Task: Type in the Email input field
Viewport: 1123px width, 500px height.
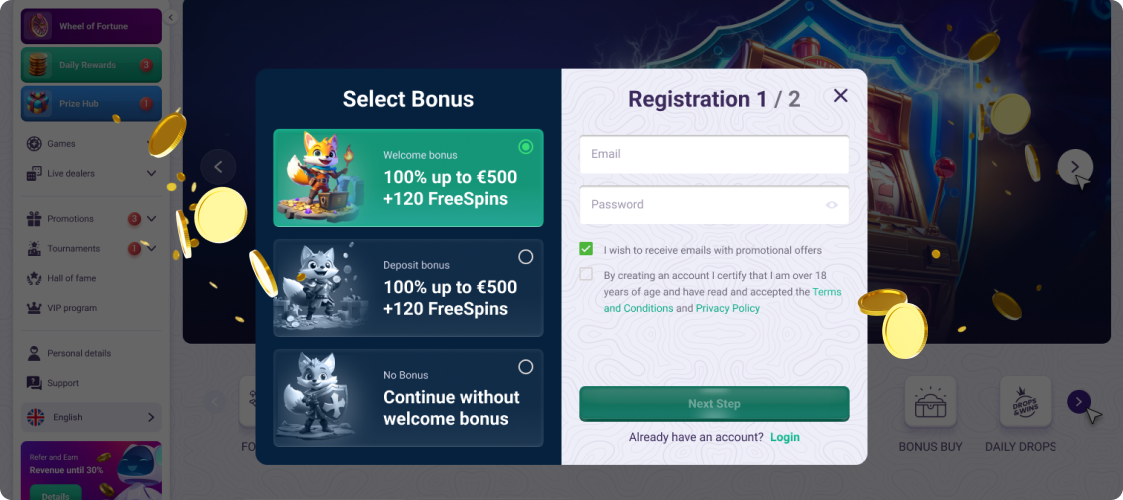Action: 713,154
